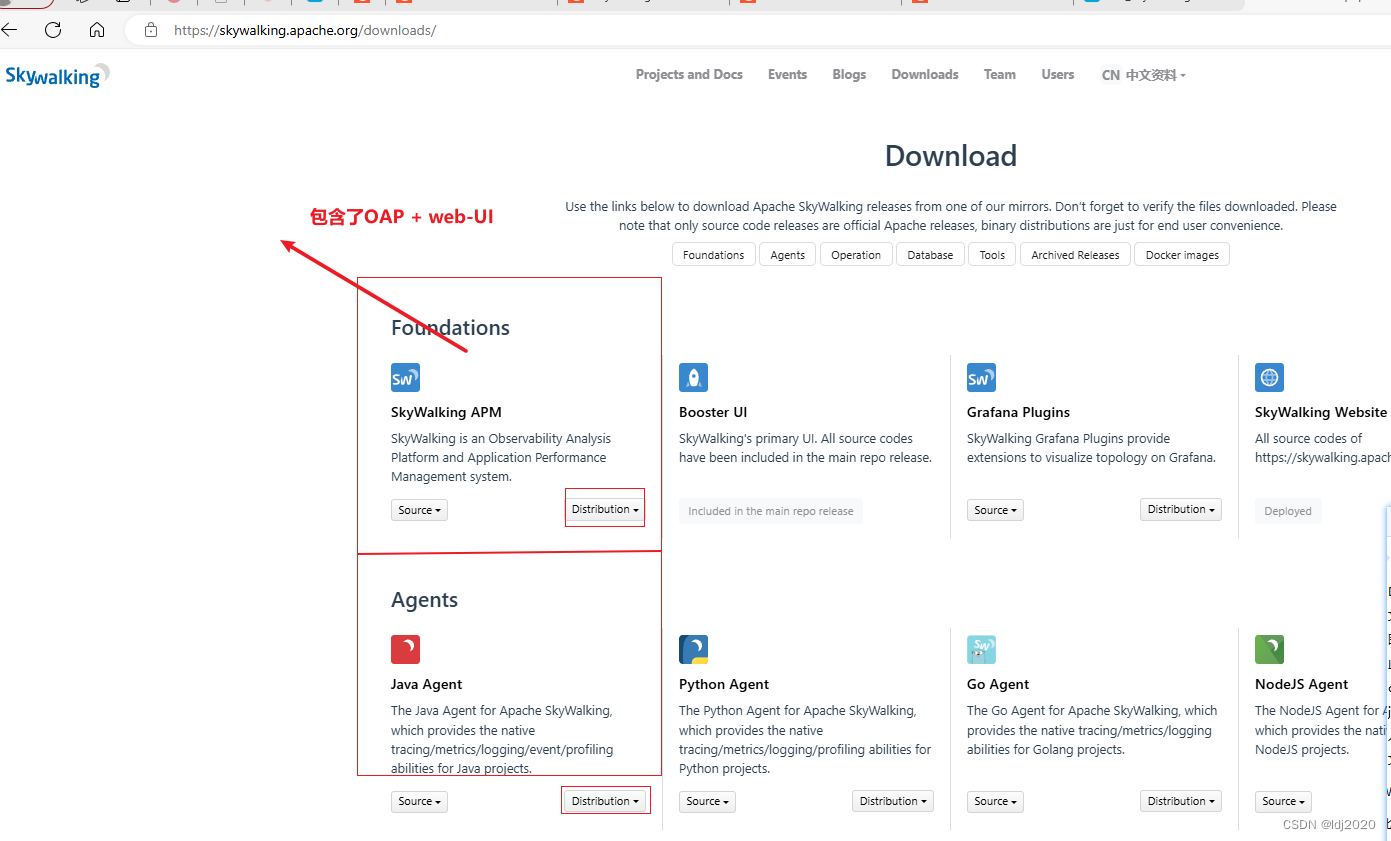Jump to Operation section button
Screen dimensions: 1391x841
click(856, 254)
